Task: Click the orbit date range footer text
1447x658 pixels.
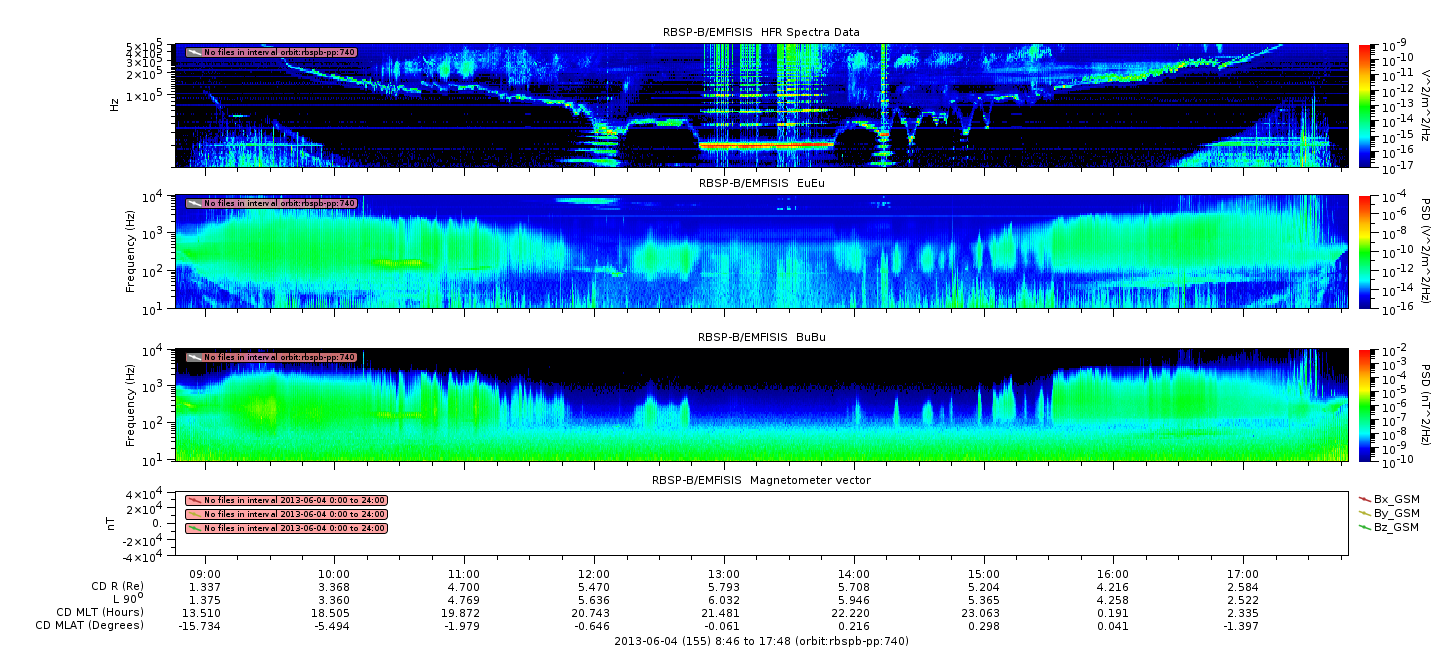Action: pos(761,641)
